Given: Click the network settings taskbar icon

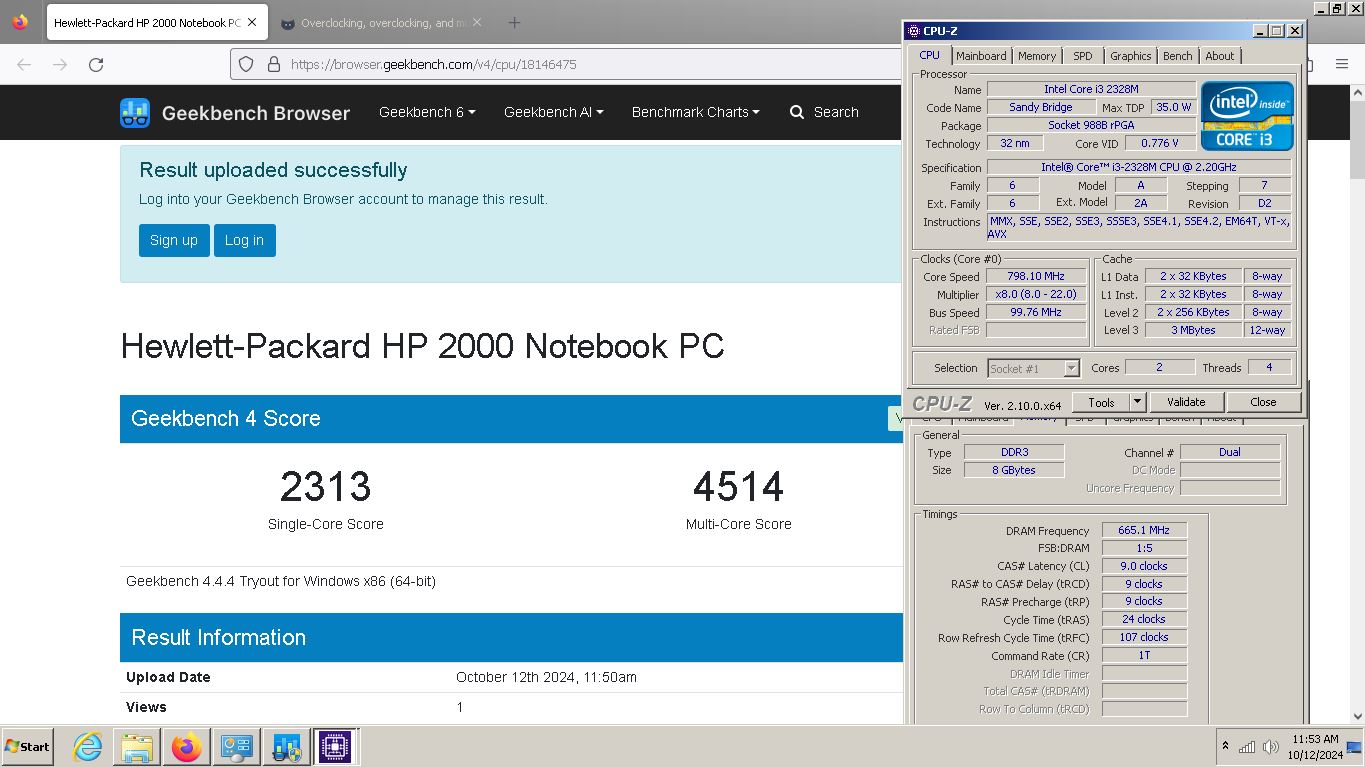Looking at the screenshot, I should point(286,747).
